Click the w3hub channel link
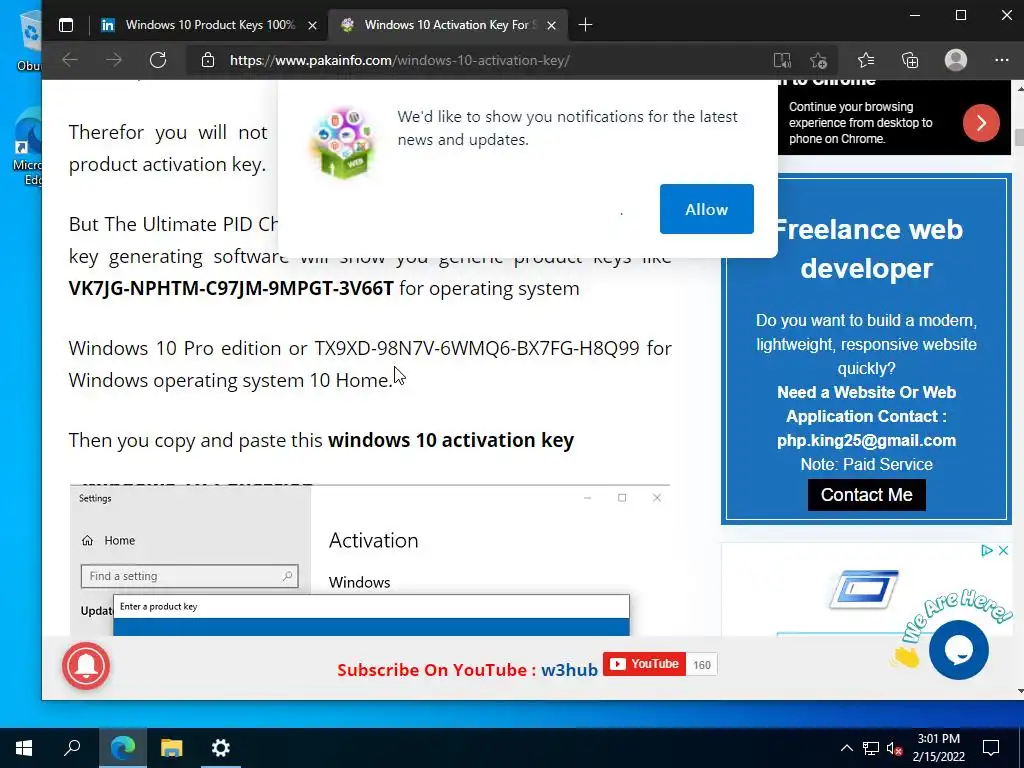 pos(569,670)
